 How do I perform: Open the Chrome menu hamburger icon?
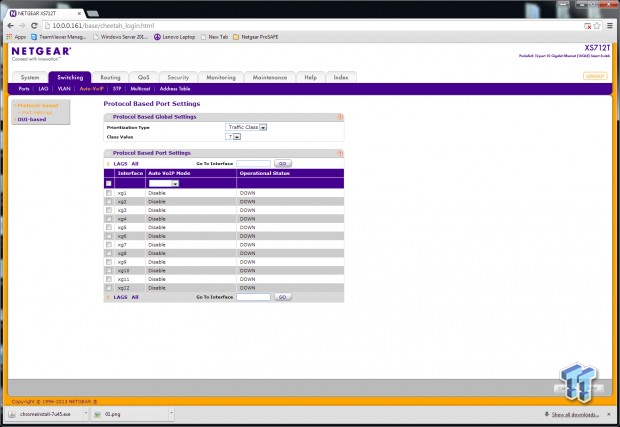[610, 26]
